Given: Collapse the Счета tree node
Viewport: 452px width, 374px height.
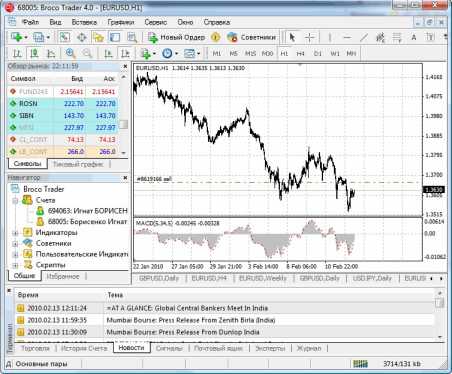Looking at the screenshot, I should [15, 200].
